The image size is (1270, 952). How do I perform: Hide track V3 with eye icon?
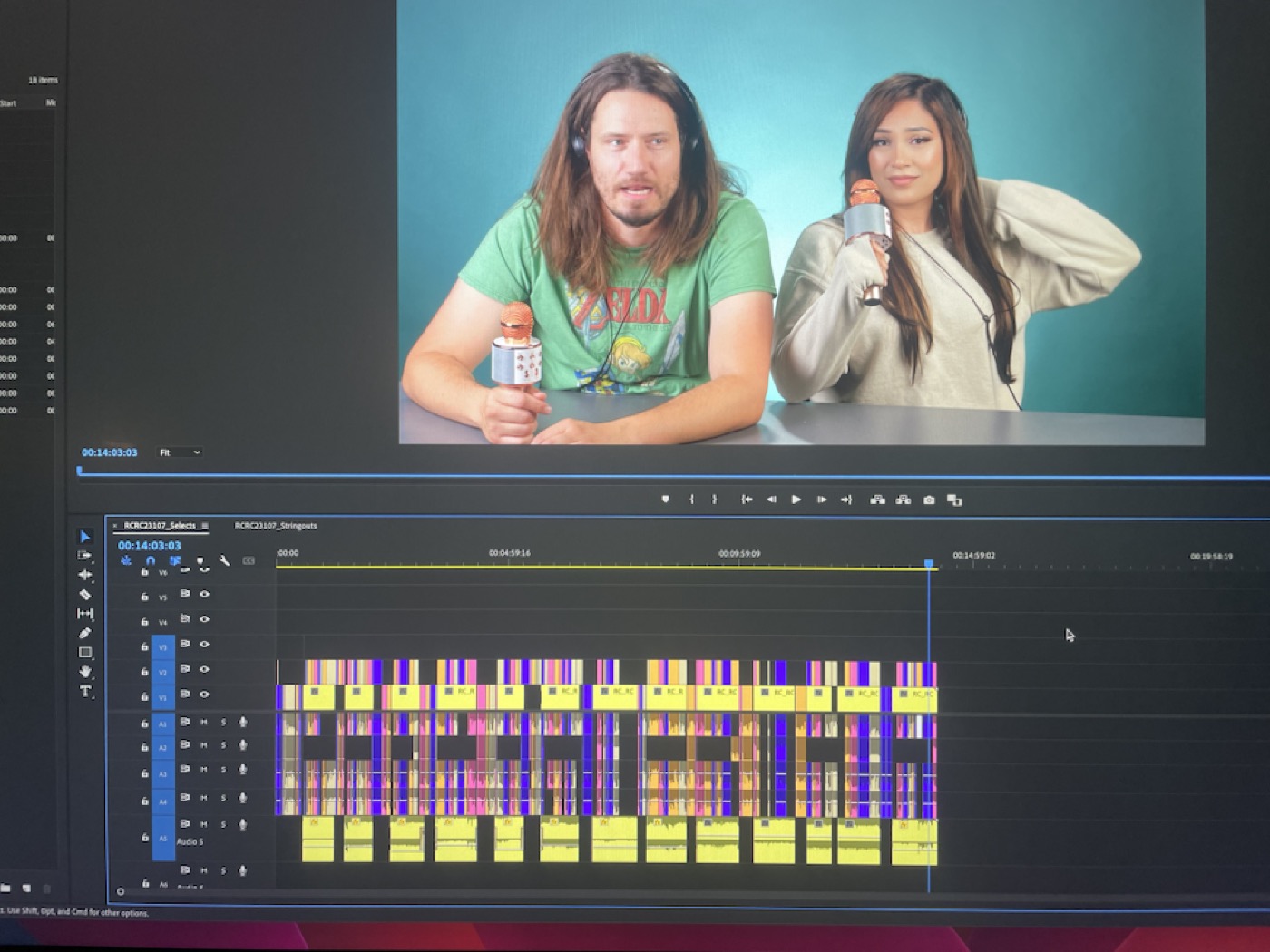[x=204, y=645]
